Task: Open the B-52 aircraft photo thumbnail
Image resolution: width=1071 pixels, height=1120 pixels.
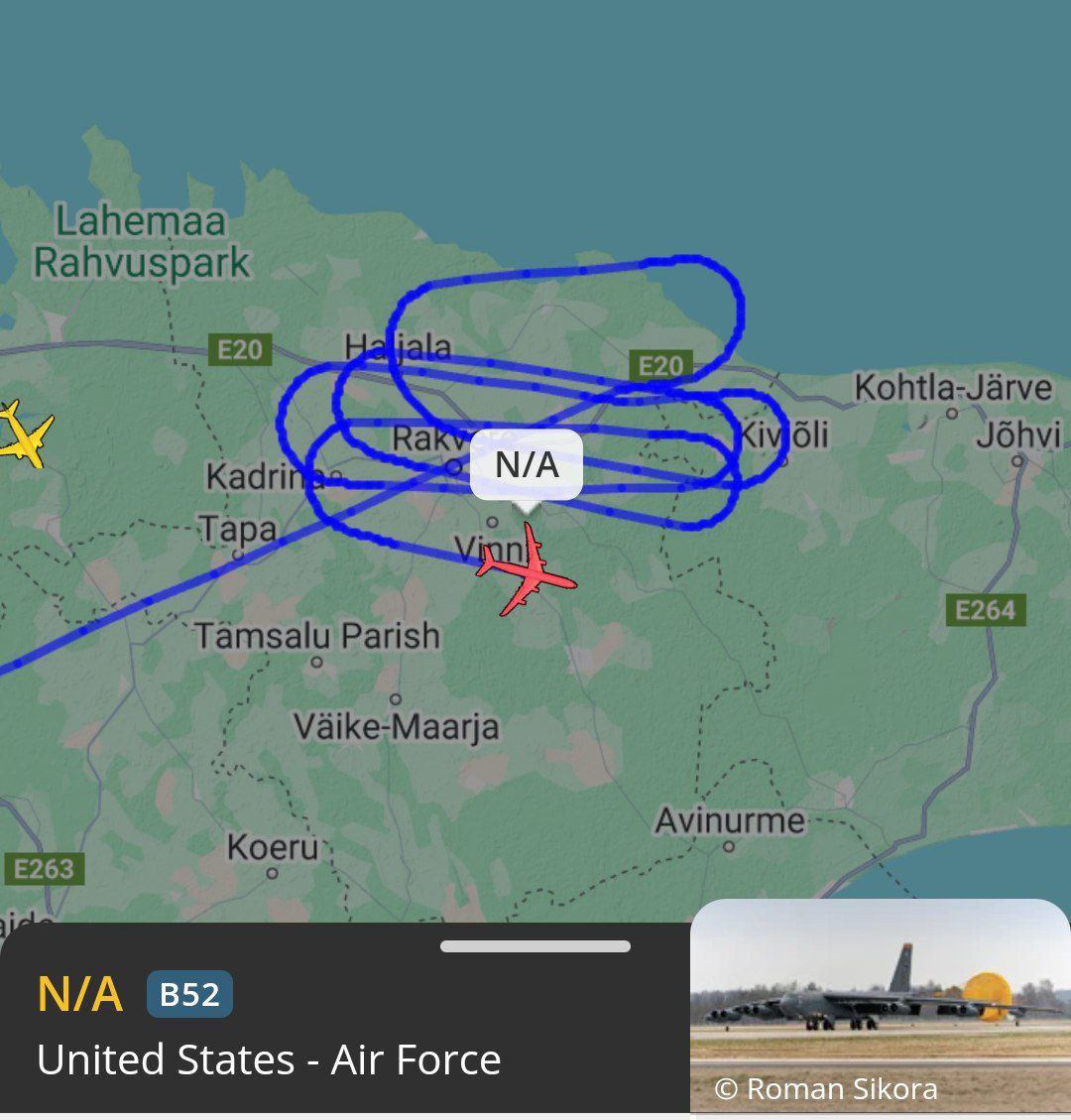Action: tap(880, 1006)
